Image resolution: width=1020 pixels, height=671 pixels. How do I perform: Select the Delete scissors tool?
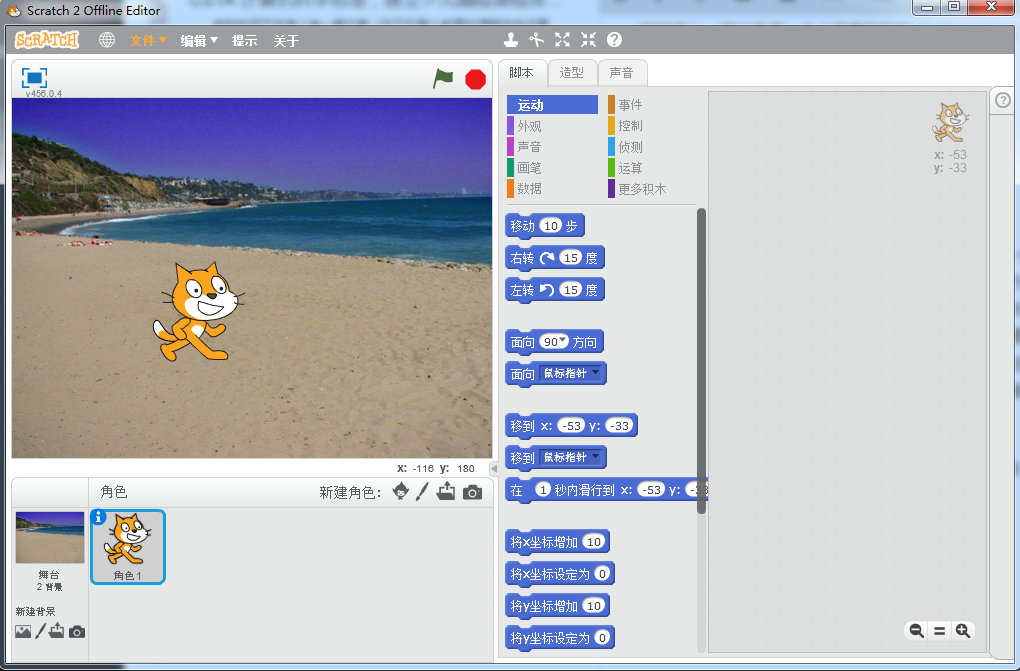click(536, 40)
